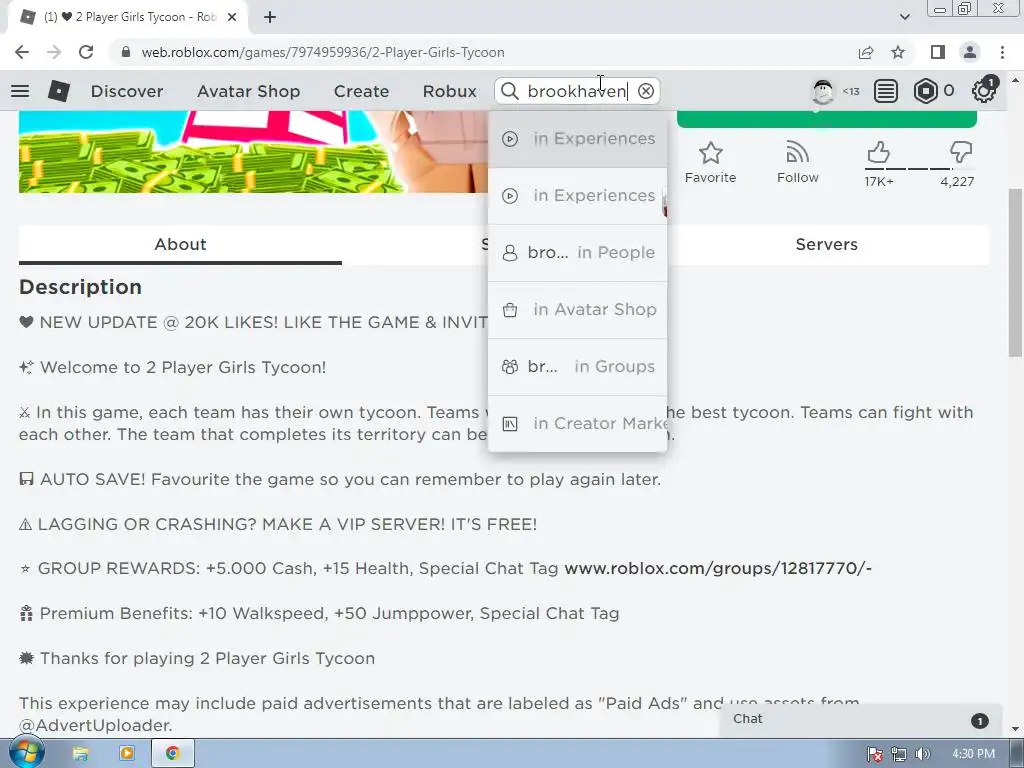Open the avatar profile icon
This screenshot has height=768, width=1024.
(x=823, y=91)
